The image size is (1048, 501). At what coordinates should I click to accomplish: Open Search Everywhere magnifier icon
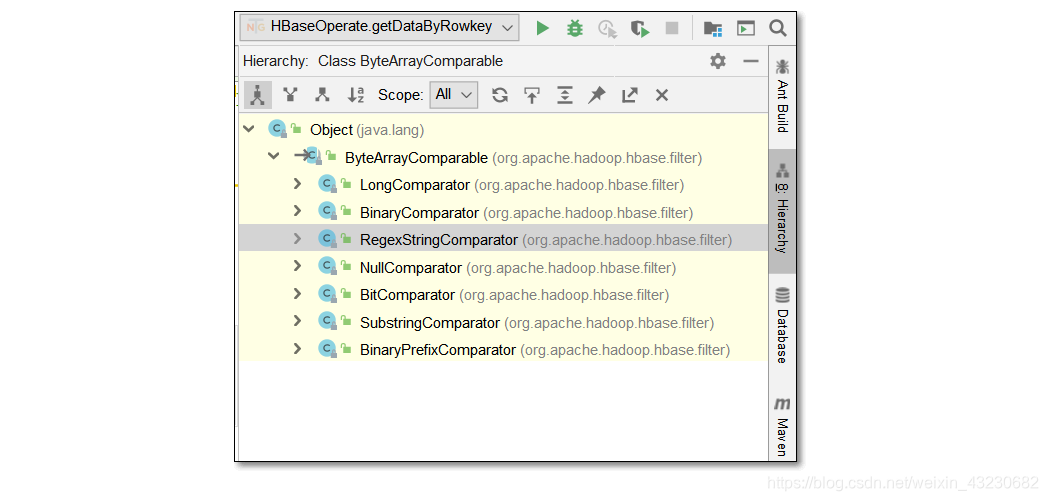tap(777, 28)
